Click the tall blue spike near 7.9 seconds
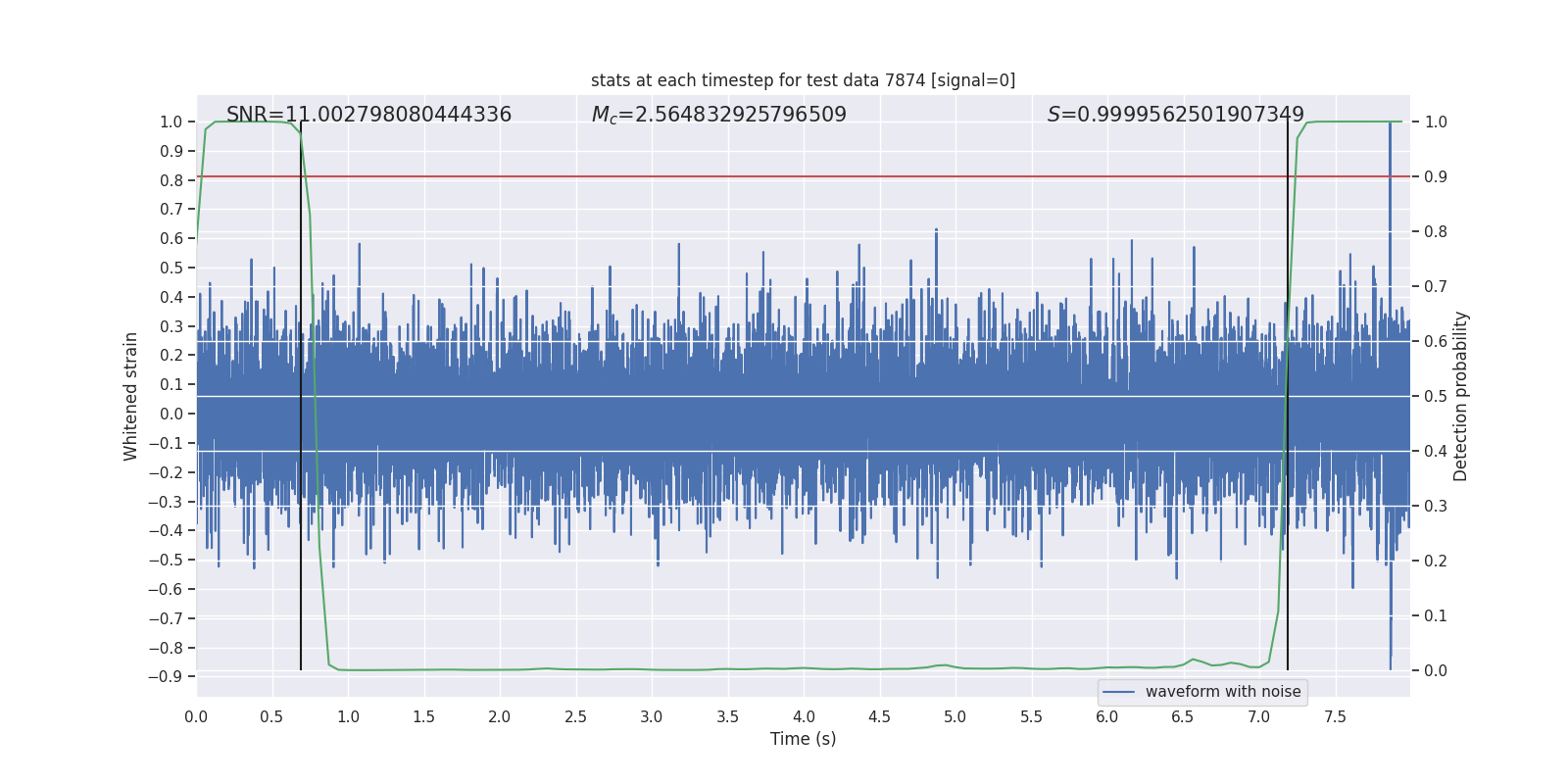The width and height of the screenshot is (1568, 784). tap(1390, 396)
